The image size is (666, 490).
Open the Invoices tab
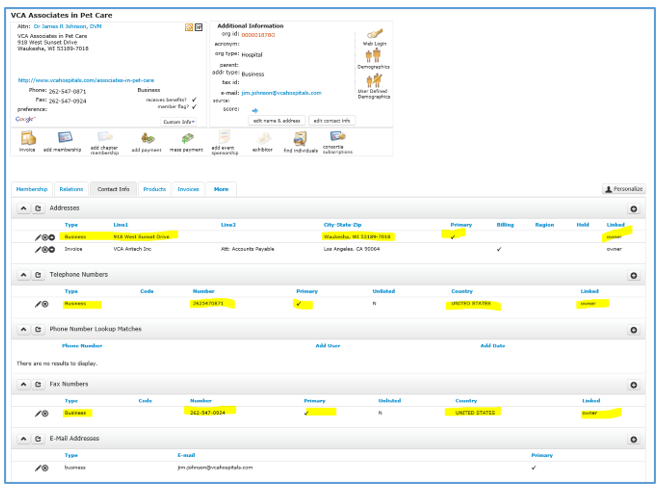click(x=188, y=188)
